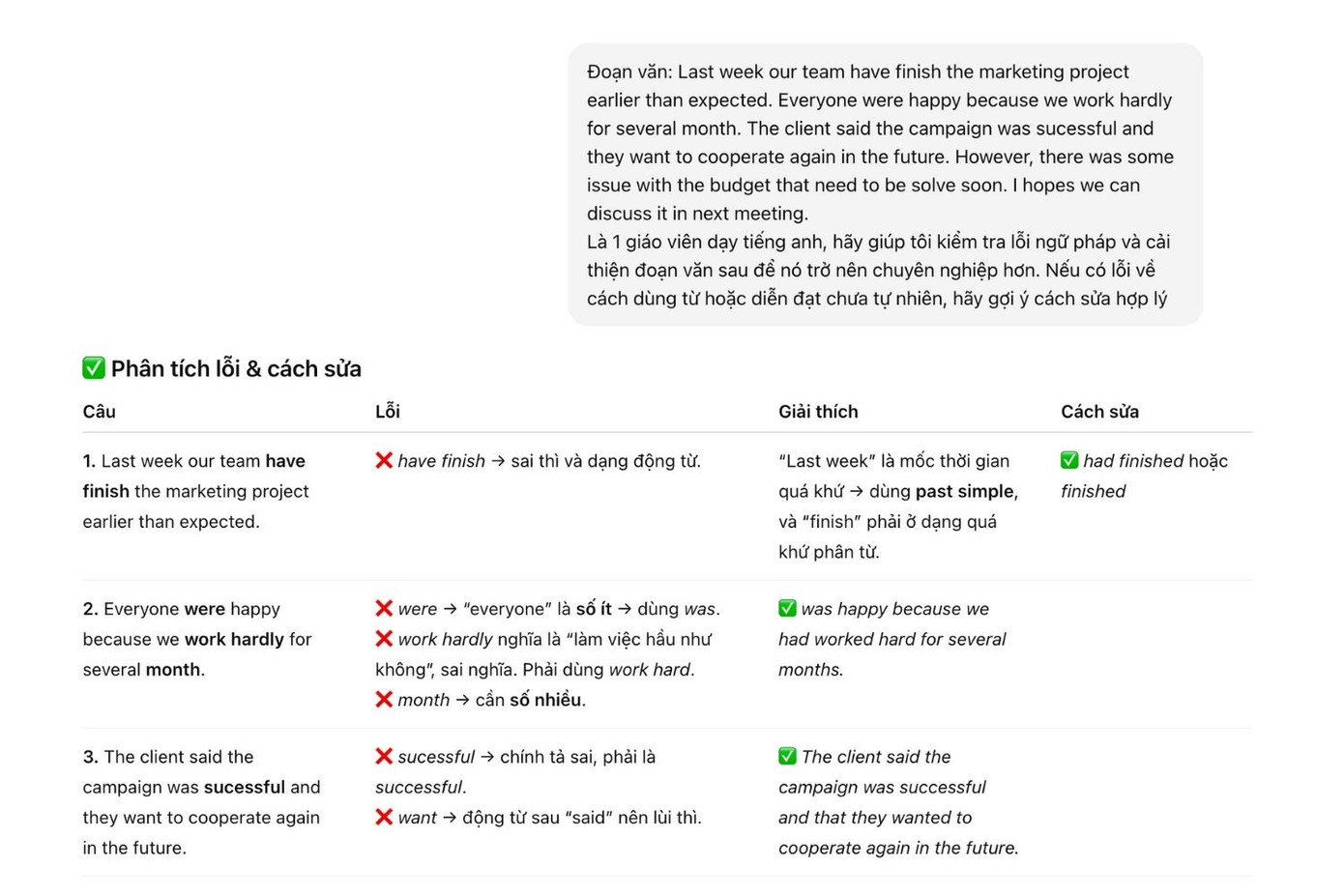Image resolution: width=1344 pixels, height=896 pixels.
Task: Click the "Câu" column header
Action: pyautogui.click(x=99, y=412)
